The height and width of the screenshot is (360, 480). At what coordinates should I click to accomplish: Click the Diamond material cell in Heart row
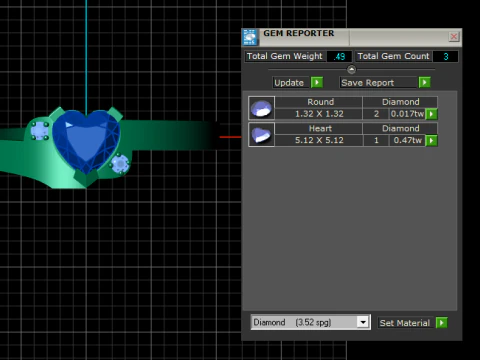point(400,128)
